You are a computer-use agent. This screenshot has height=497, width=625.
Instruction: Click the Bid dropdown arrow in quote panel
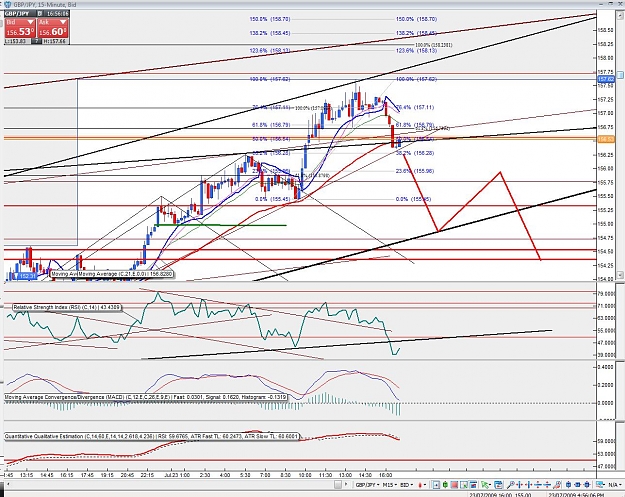(x=30, y=22)
